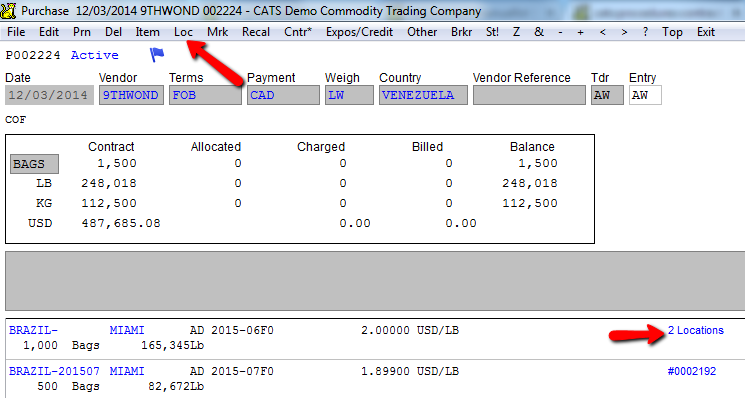Click the Vendor field 9THWOND
This screenshot has width=745, height=398.
pyautogui.click(x=131, y=95)
